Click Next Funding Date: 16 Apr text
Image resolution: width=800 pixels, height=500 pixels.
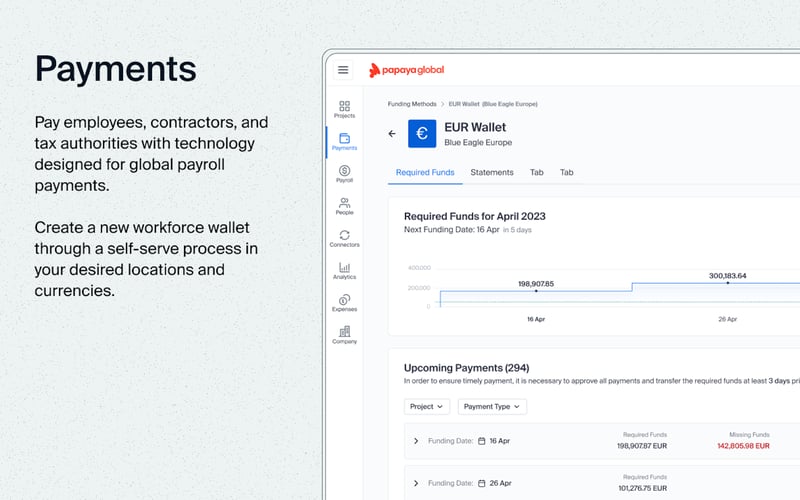pos(452,230)
